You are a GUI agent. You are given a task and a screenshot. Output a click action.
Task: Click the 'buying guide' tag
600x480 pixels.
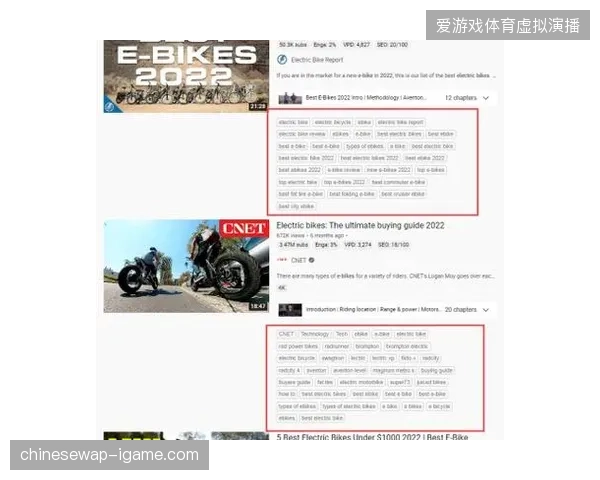tap(436, 371)
